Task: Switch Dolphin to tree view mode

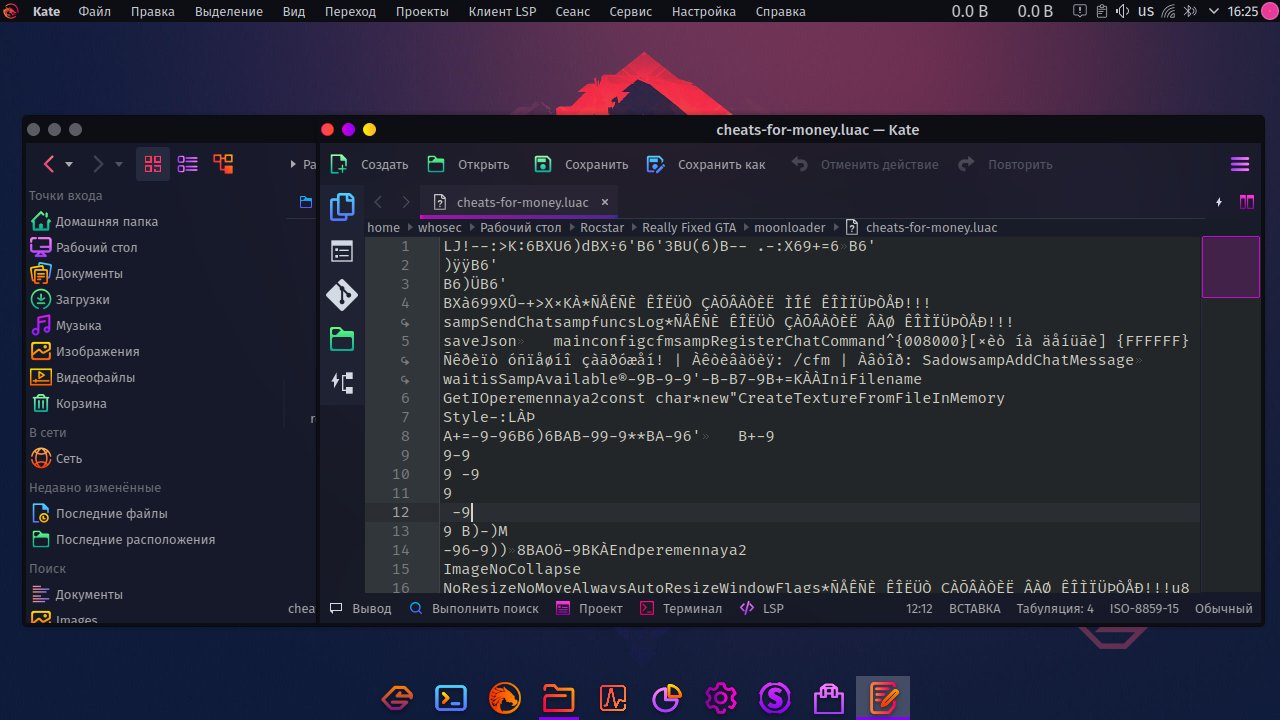Action: [222, 164]
